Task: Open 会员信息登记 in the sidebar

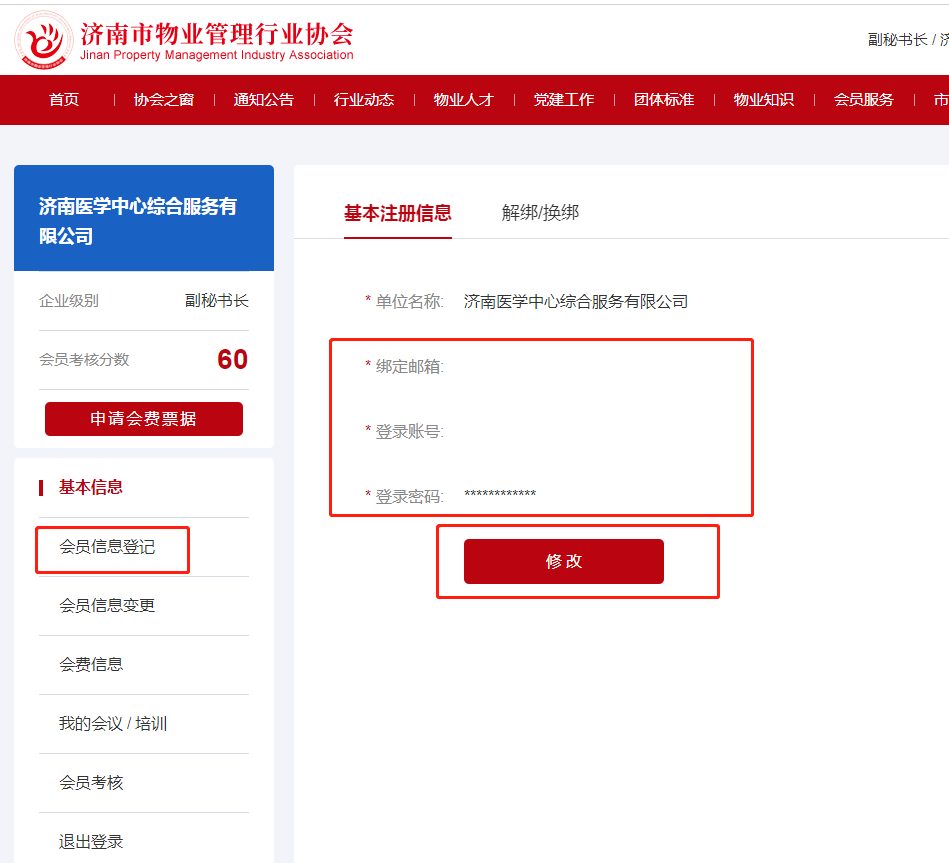Action: tap(108, 547)
